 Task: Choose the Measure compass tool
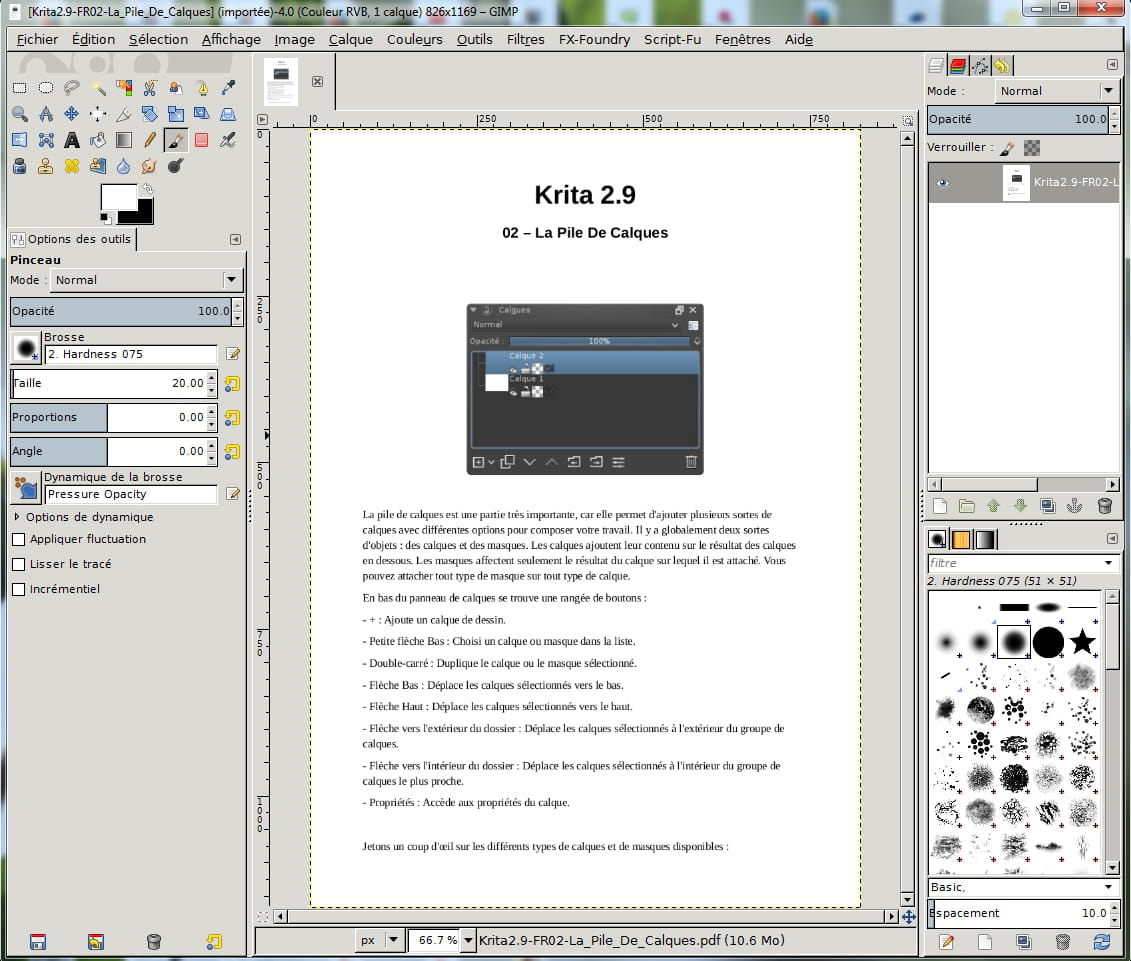(x=45, y=114)
